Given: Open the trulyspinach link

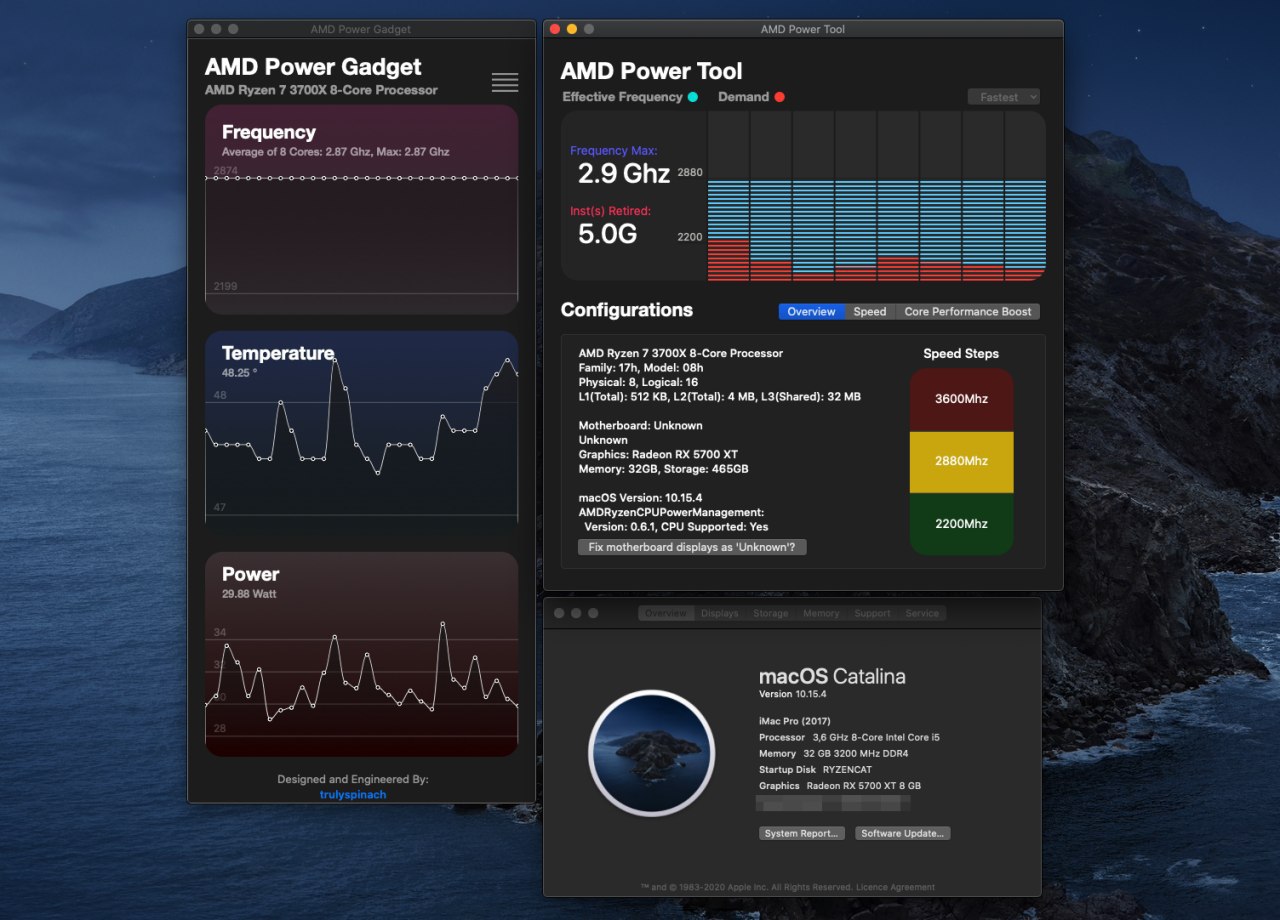Looking at the screenshot, I should (353, 794).
